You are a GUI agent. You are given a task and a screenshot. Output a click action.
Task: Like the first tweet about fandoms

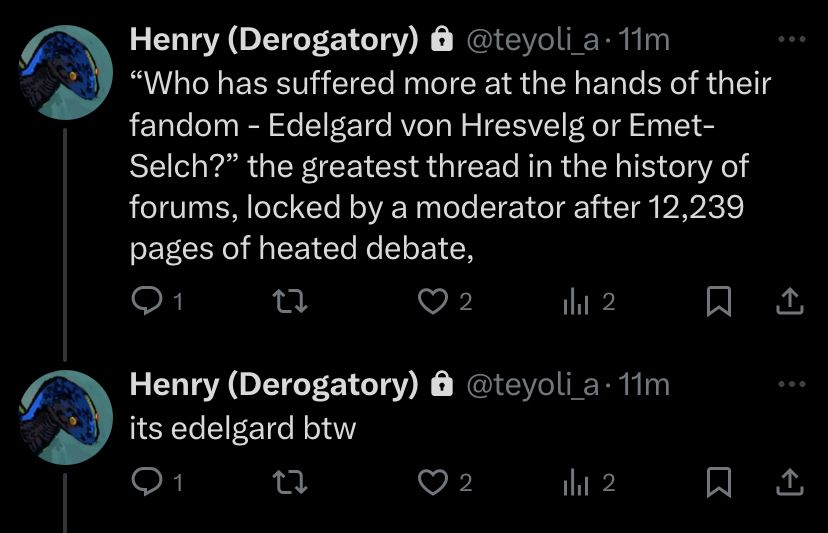[x=432, y=301]
